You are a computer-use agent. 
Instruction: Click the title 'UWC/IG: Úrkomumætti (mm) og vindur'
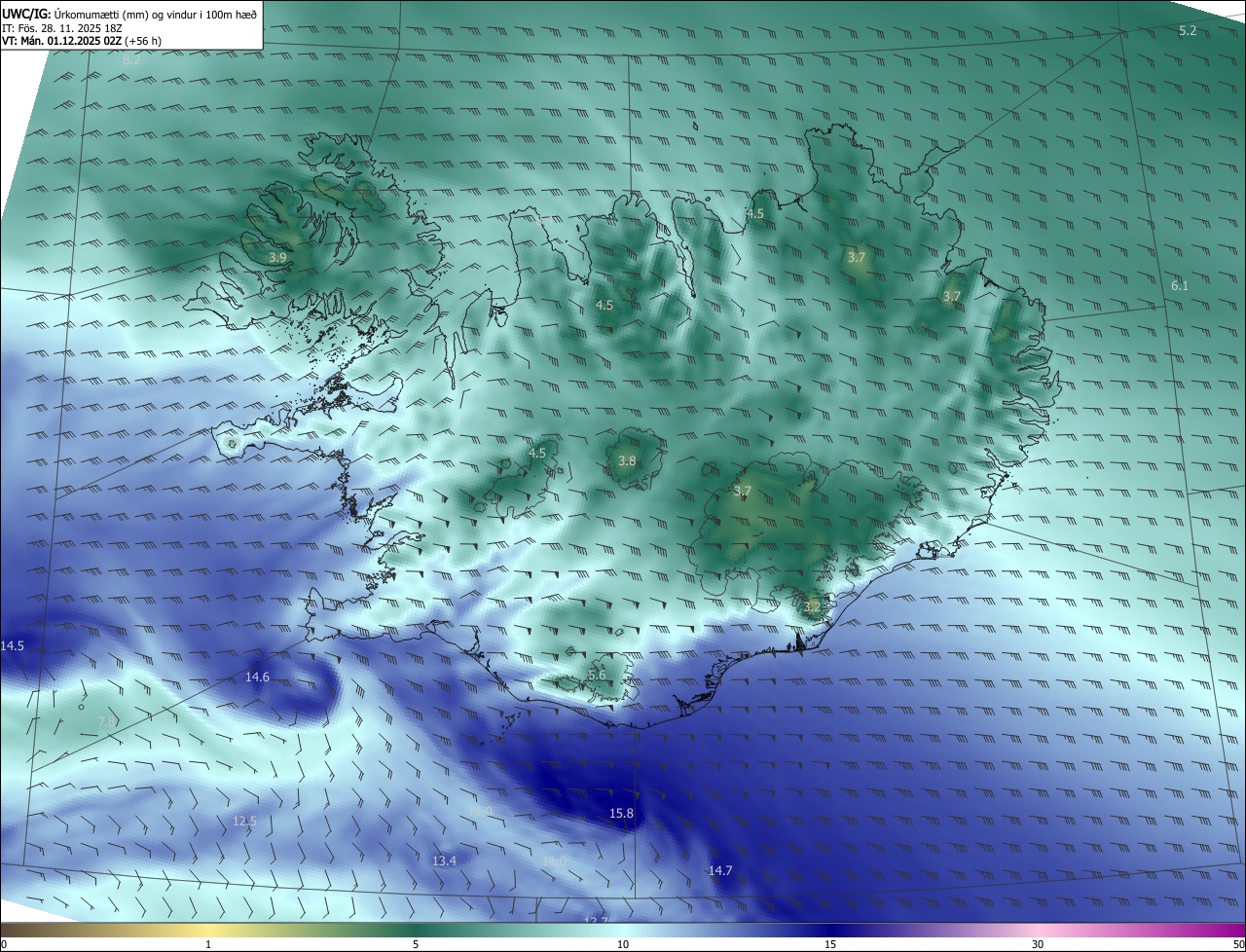click(x=129, y=14)
